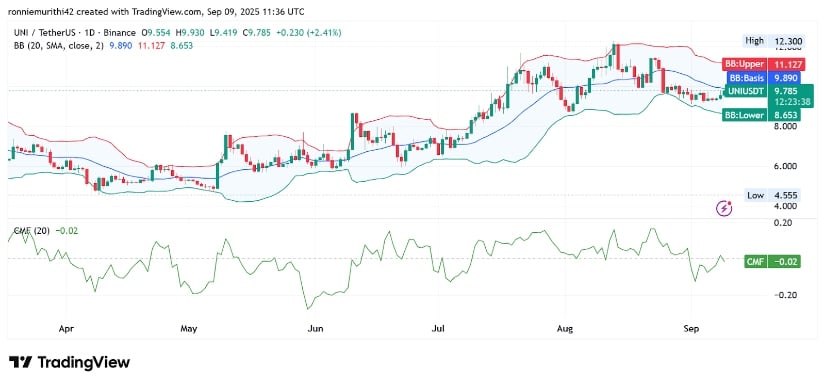Click the High 12.300 marker label

tap(771, 40)
